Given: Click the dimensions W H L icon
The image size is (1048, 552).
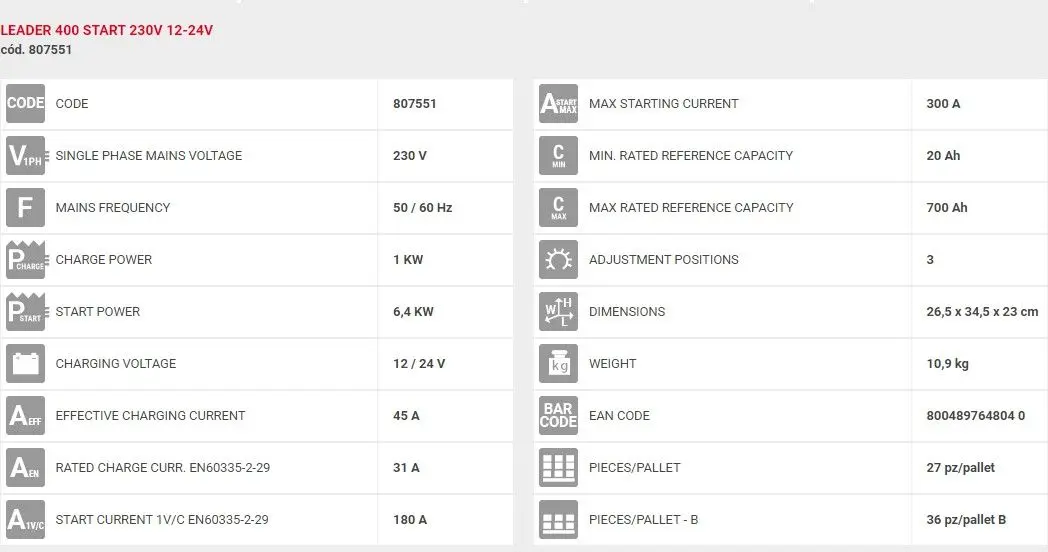Looking at the screenshot, I should (559, 312).
